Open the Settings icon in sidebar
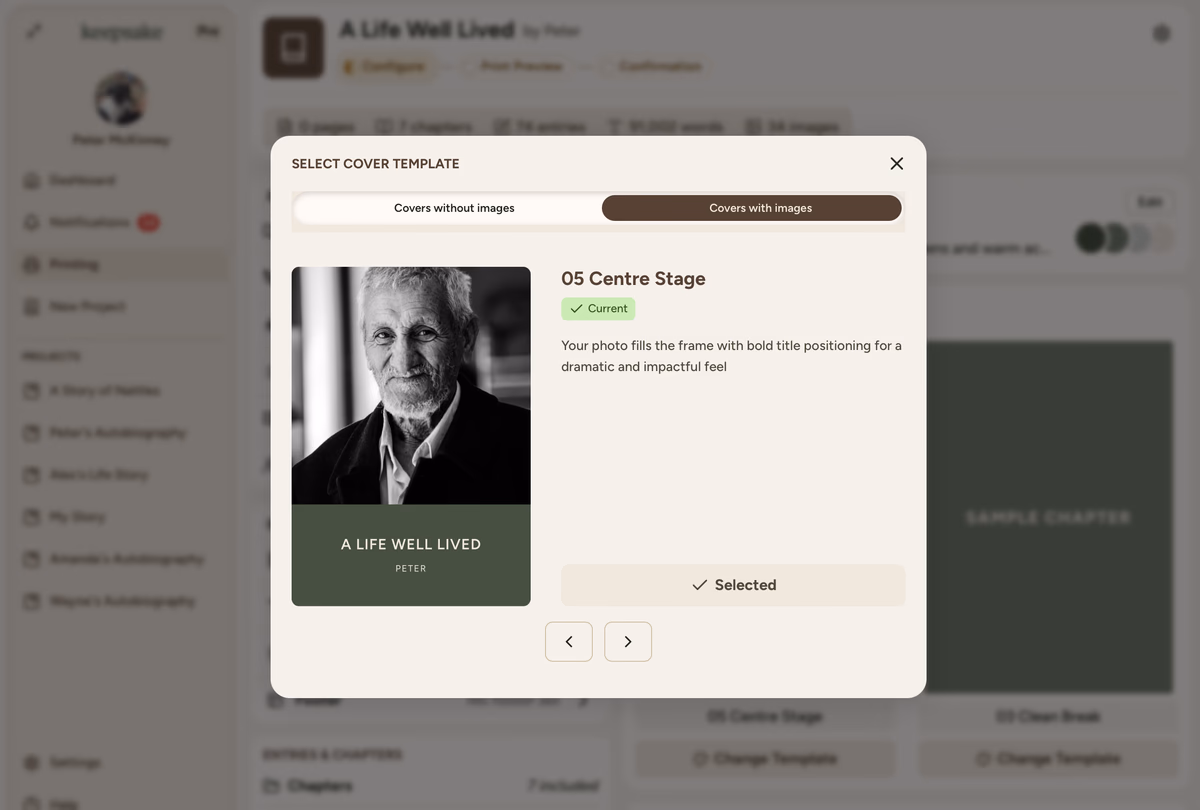 [32, 763]
